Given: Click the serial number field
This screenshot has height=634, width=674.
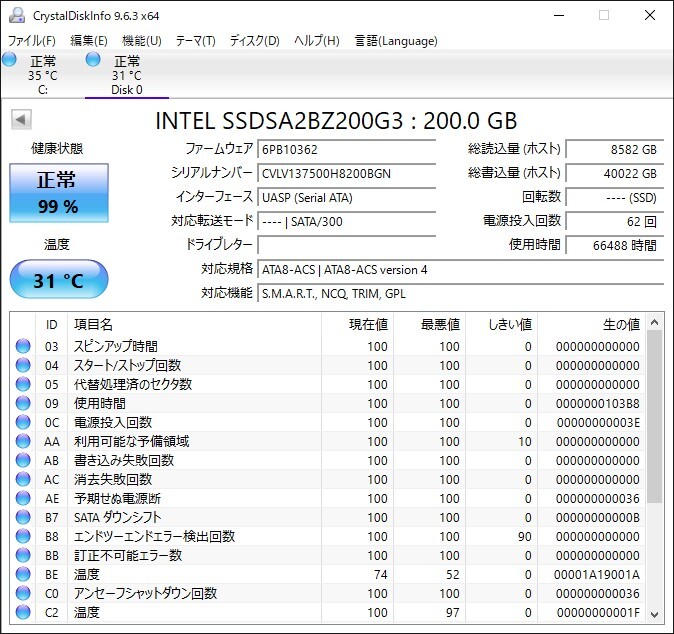Looking at the screenshot, I should click(346, 173).
